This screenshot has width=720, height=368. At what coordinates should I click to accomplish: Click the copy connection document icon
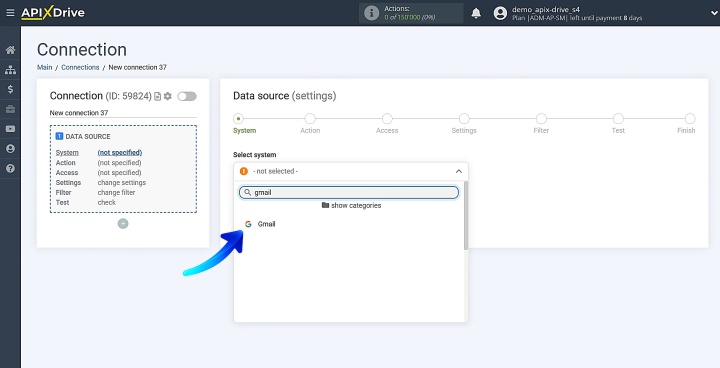pos(158,96)
